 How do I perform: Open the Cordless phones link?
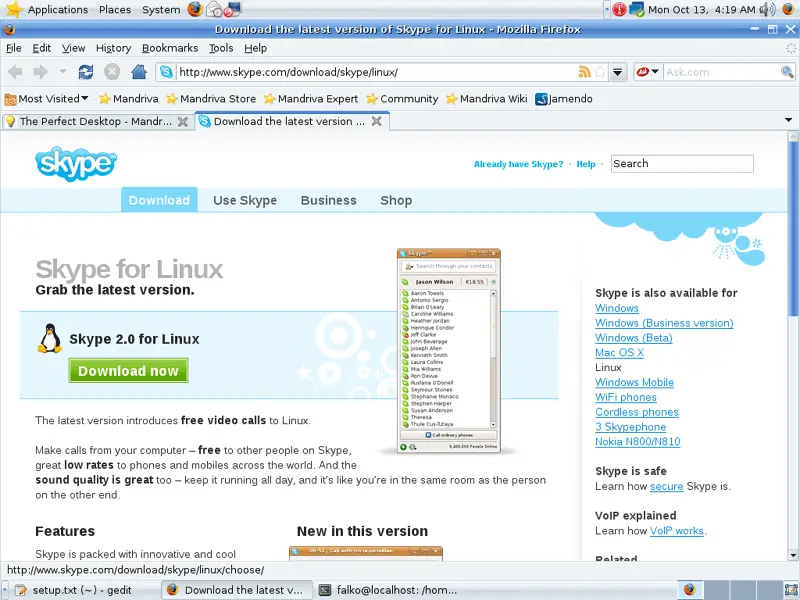tap(637, 412)
